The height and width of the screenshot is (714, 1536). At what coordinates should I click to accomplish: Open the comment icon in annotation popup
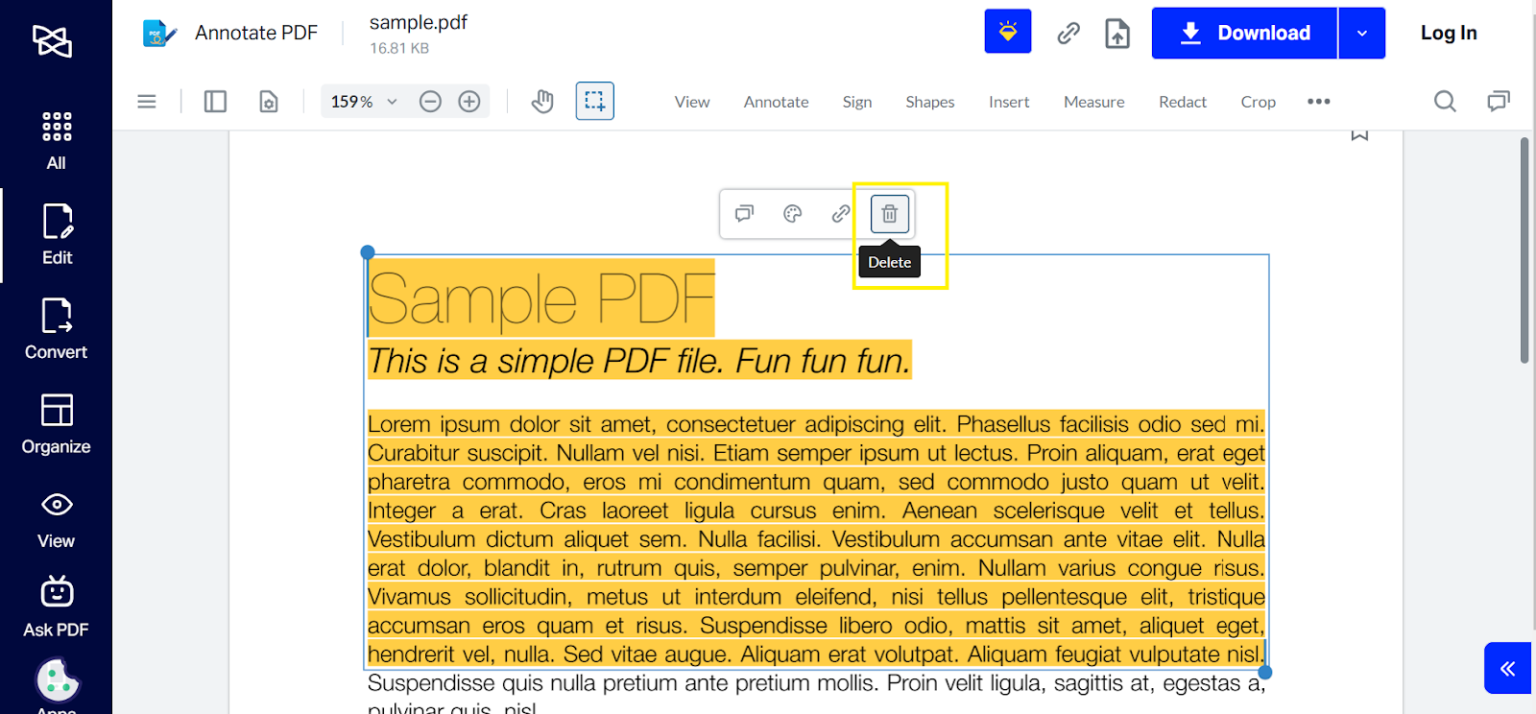click(x=744, y=213)
